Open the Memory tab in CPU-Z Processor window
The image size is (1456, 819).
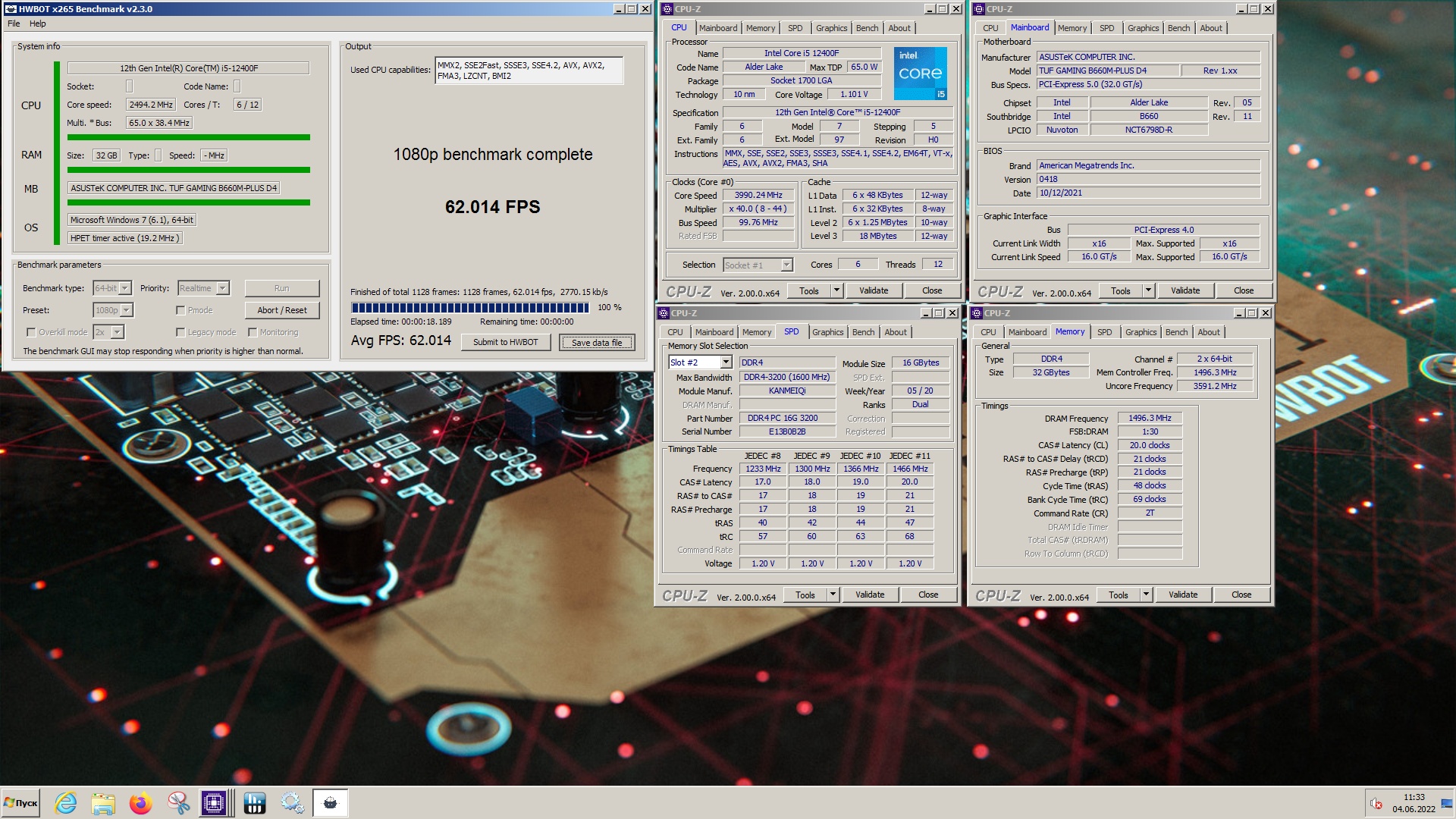[x=760, y=28]
